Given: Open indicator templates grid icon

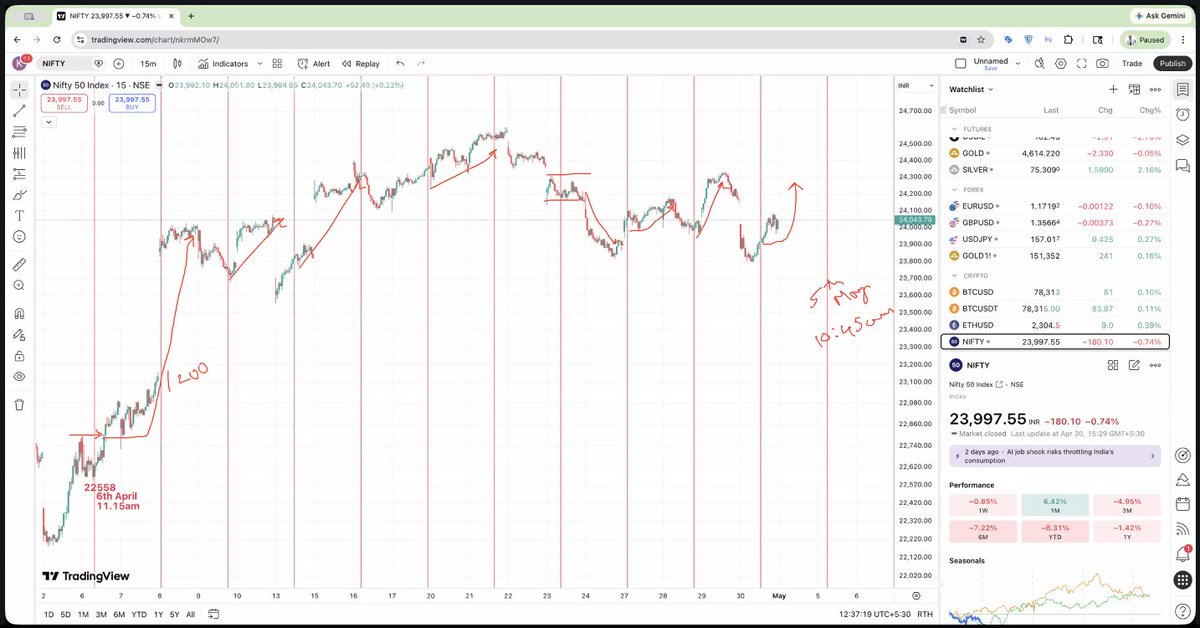Looking at the screenshot, I should [x=278, y=63].
